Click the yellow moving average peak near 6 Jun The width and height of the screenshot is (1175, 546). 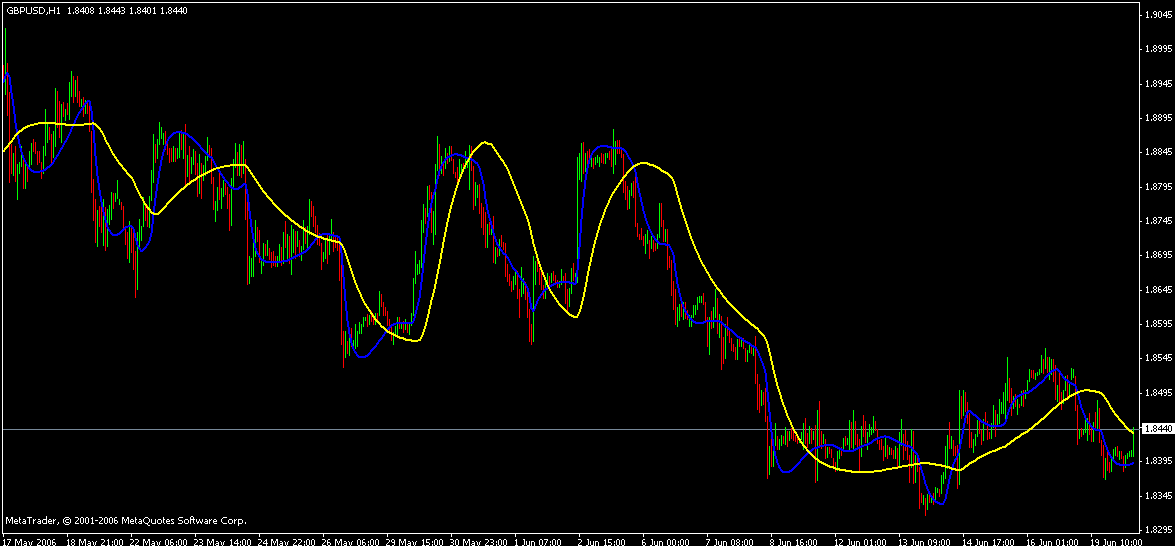(x=644, y=162)
